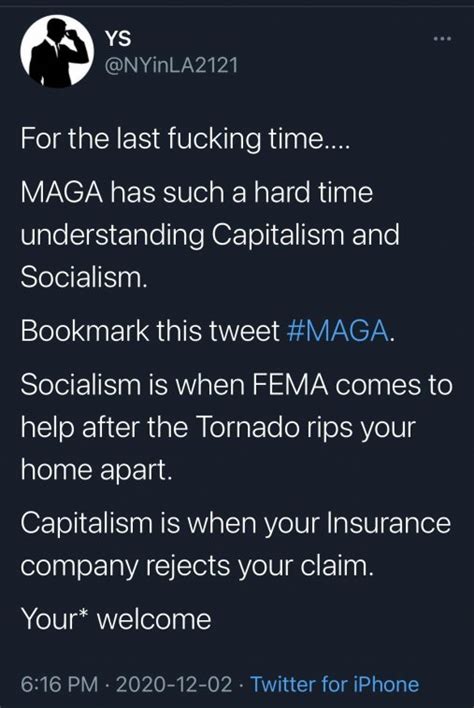Open the YS silhouette profile avatar
The width and height of the screenshot is (474, 708).
click(57, 51)
